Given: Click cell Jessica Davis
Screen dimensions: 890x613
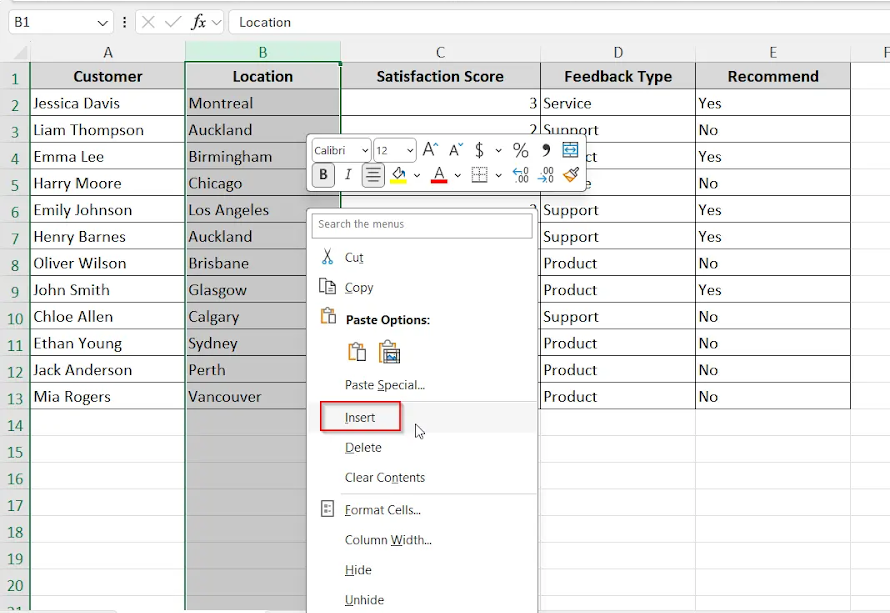Looking at the screenshot, I should [108, 103].
